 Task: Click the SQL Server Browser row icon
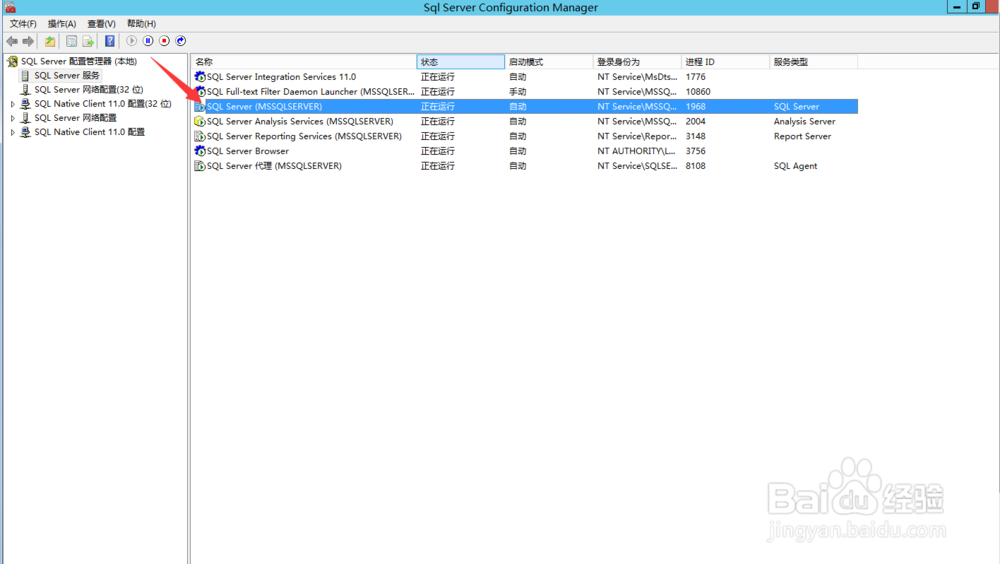click(x=200, y=151)
